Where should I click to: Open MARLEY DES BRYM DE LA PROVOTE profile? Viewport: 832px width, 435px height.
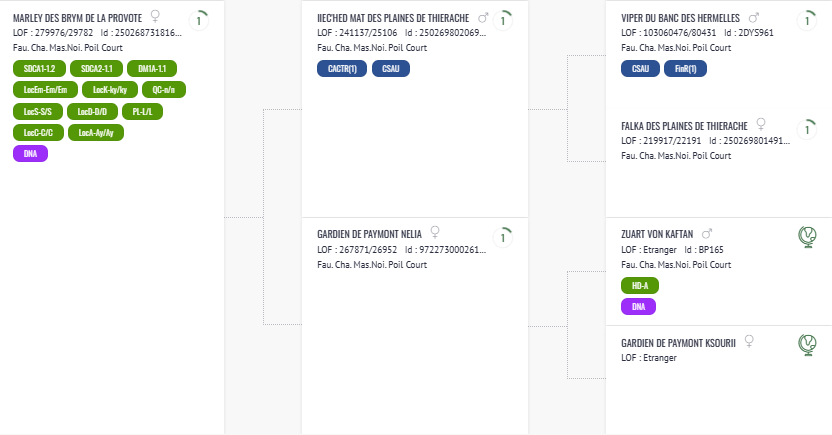[x=77, y=18]
